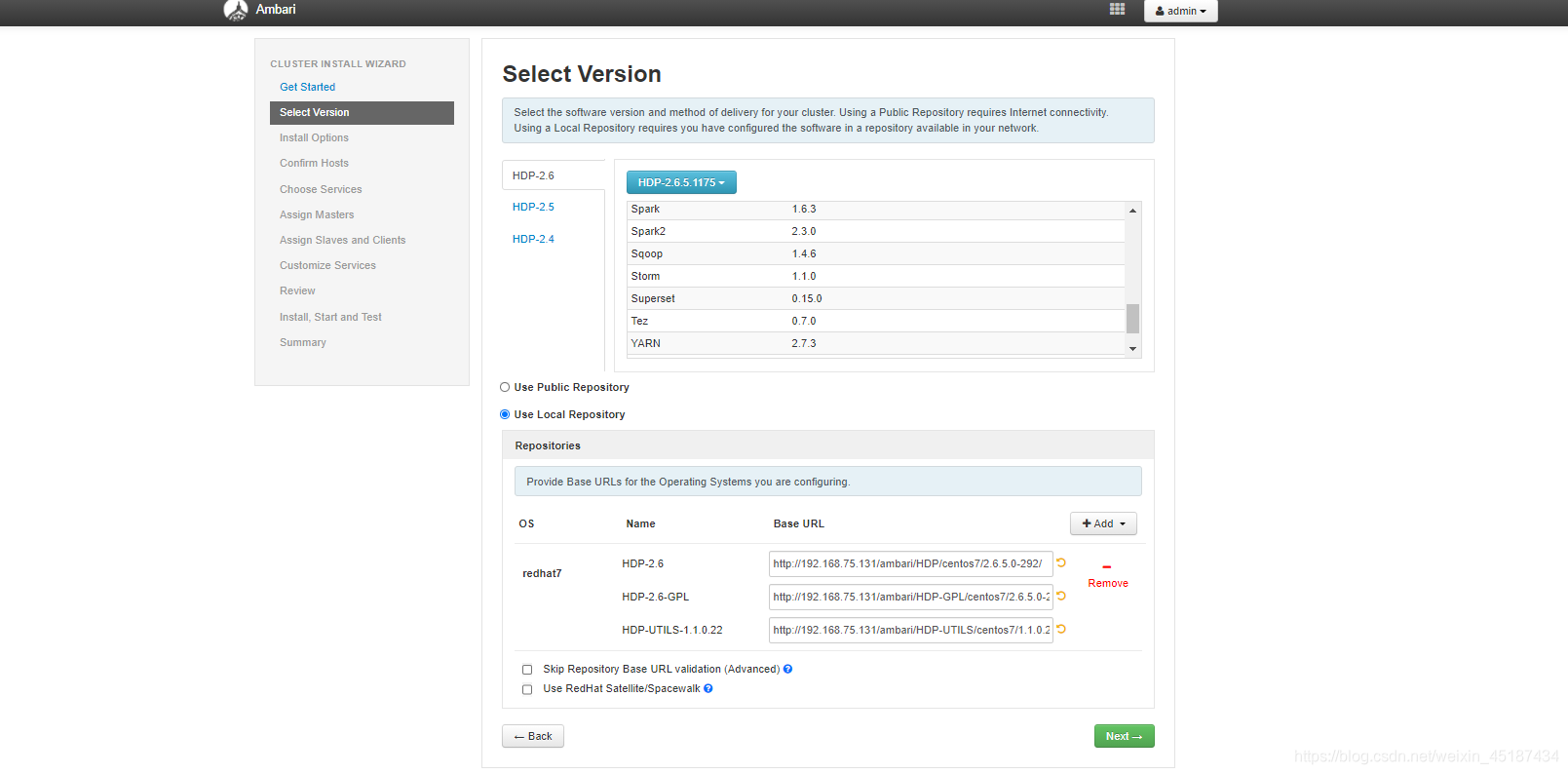Switch to the HDP-2.5 stack tab
The width and height of the screenshot is (1568, 774).
pos(533,207)
